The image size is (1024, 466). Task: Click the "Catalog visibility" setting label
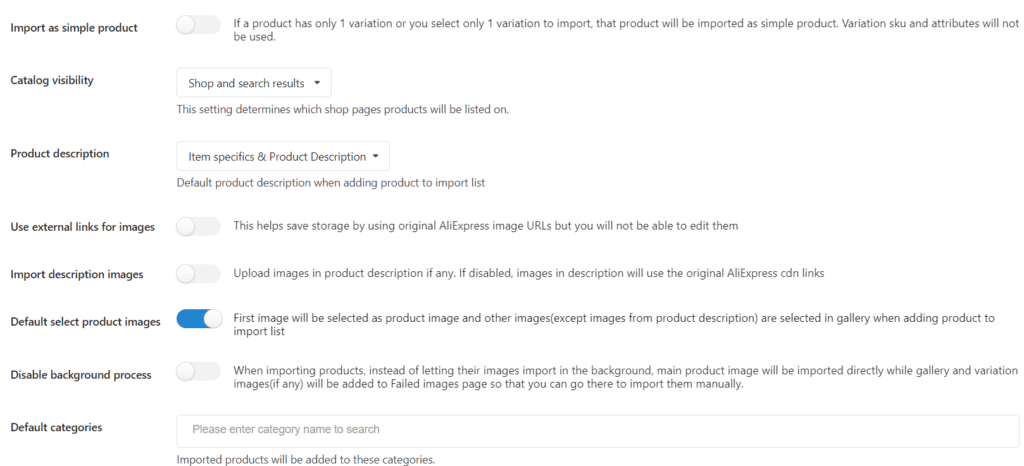click(52, 80)
